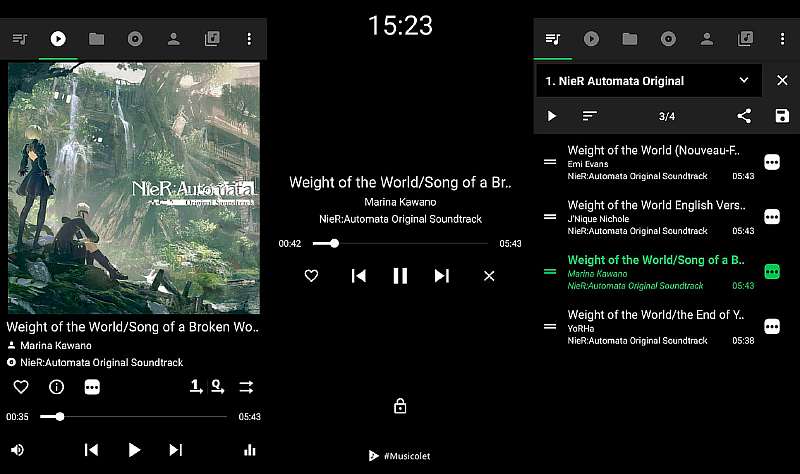Click the NieR:Automata album artwork

pos(133,188)
